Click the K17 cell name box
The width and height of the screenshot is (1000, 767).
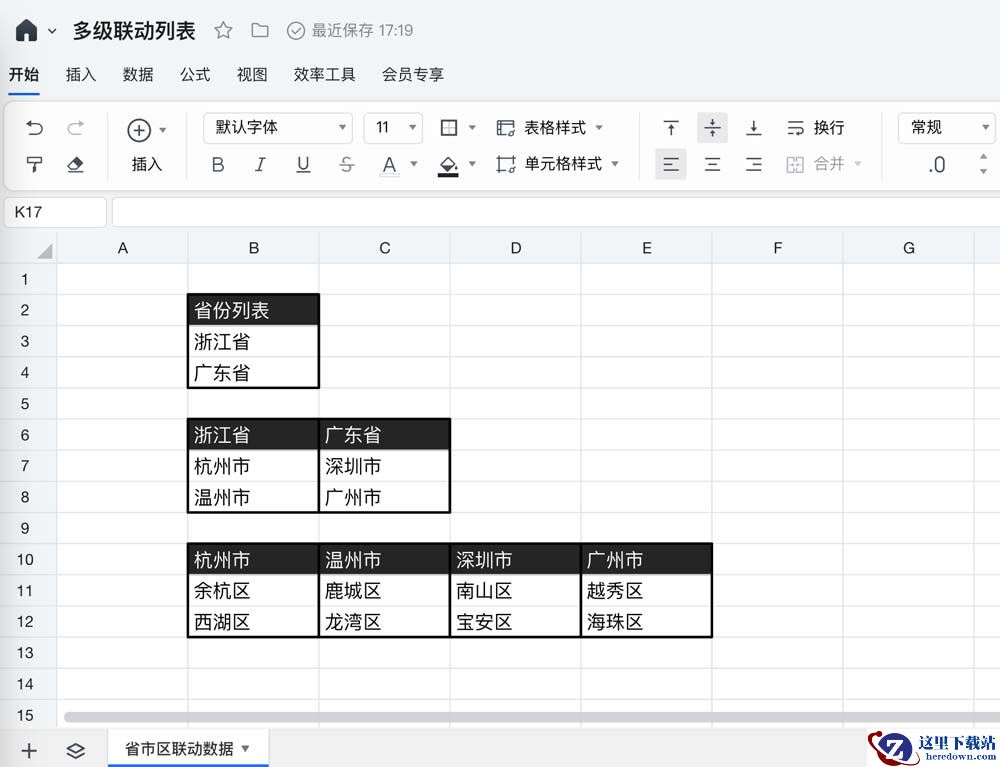(x=55, y=212)
